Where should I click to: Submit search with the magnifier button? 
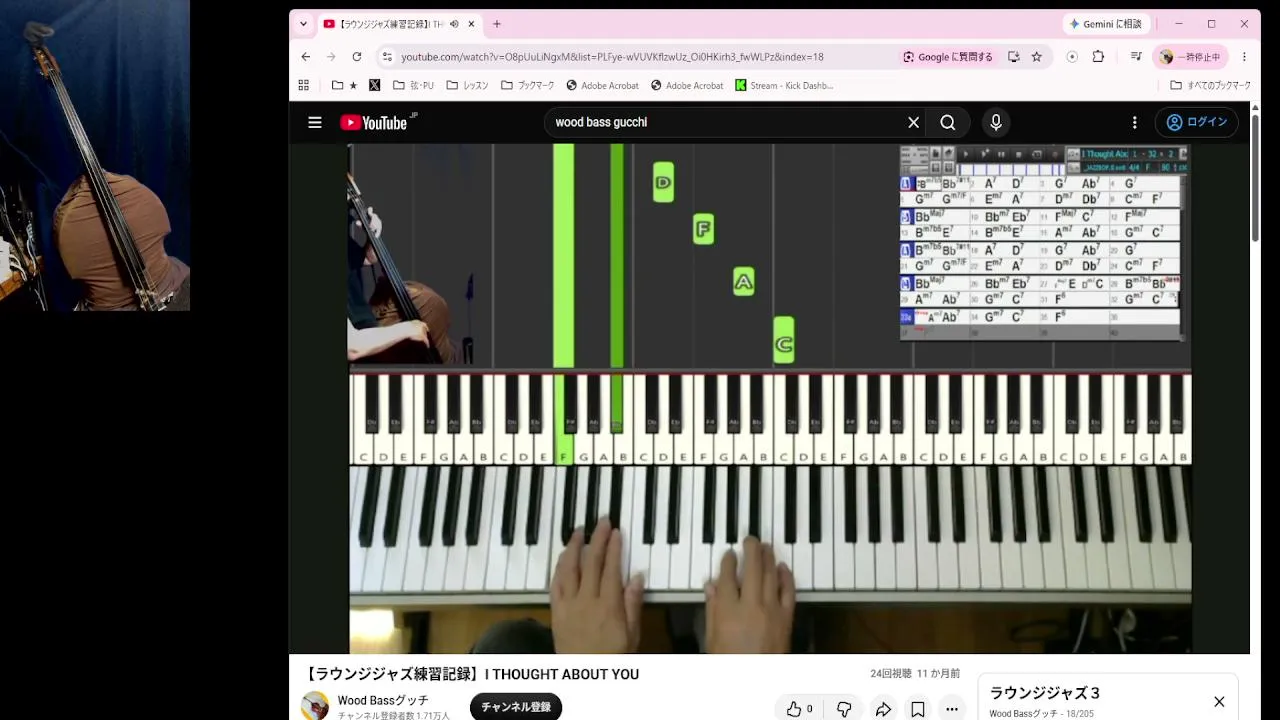(948, 122)
